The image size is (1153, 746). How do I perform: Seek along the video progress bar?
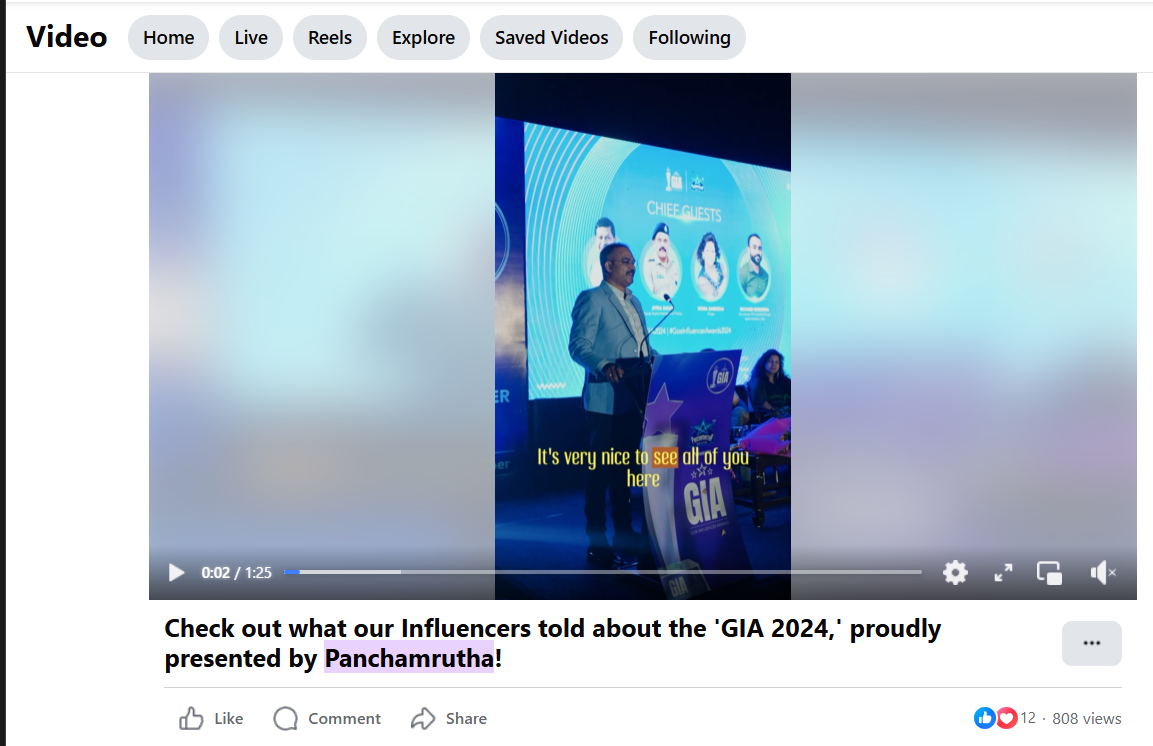(x=602, y=572)
